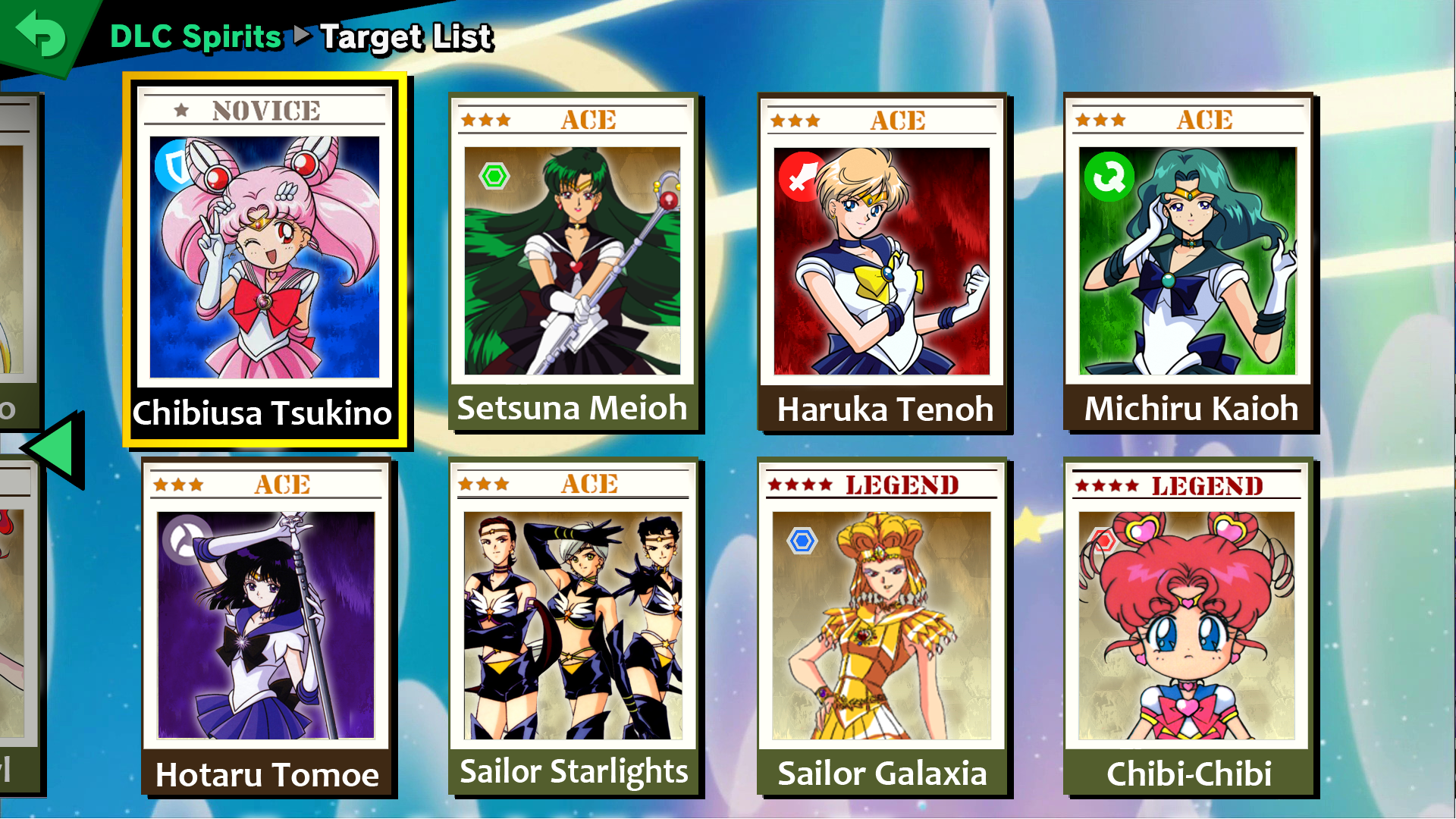Click the red hexagon icon on Chibi-Chibi
Screen dimensions: 1456x819
coord(1103,540)
